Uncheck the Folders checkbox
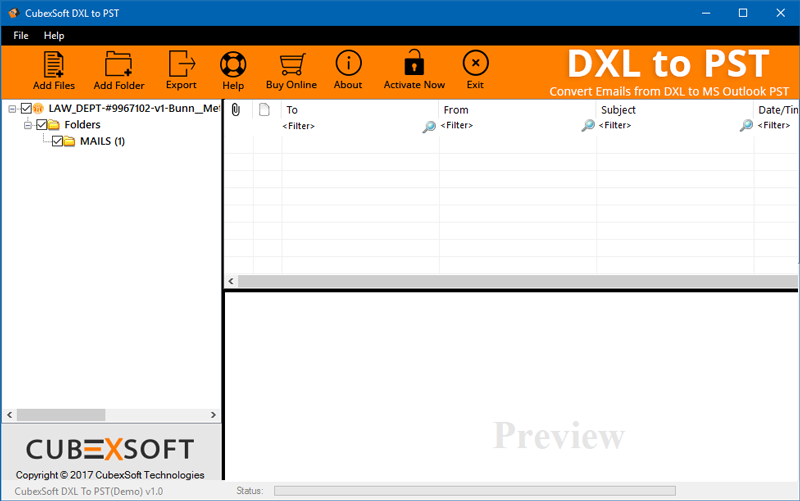Screen dimensions: 800x501 [42, 124]
